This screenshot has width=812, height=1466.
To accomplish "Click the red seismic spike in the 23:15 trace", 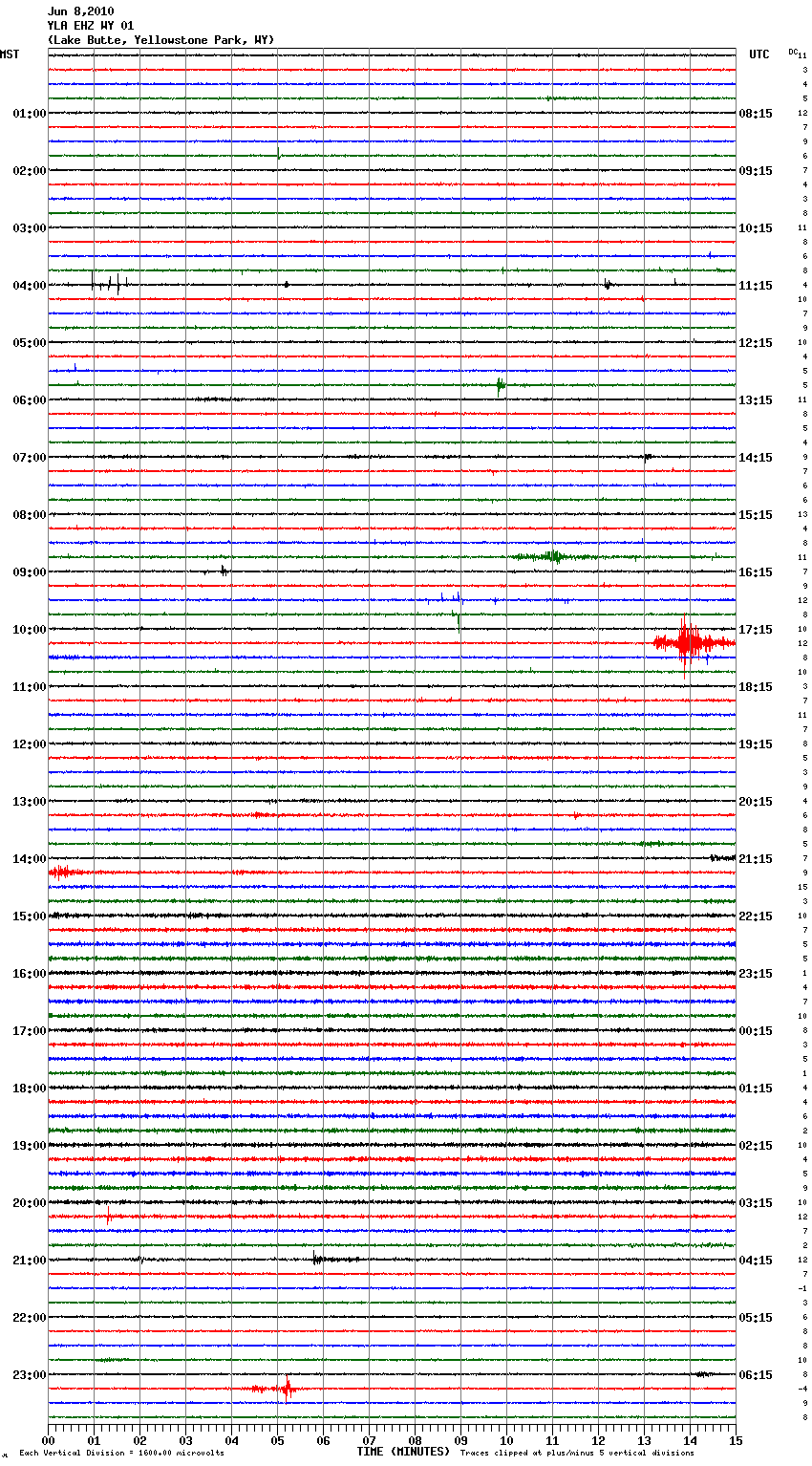I will 287,1389.
